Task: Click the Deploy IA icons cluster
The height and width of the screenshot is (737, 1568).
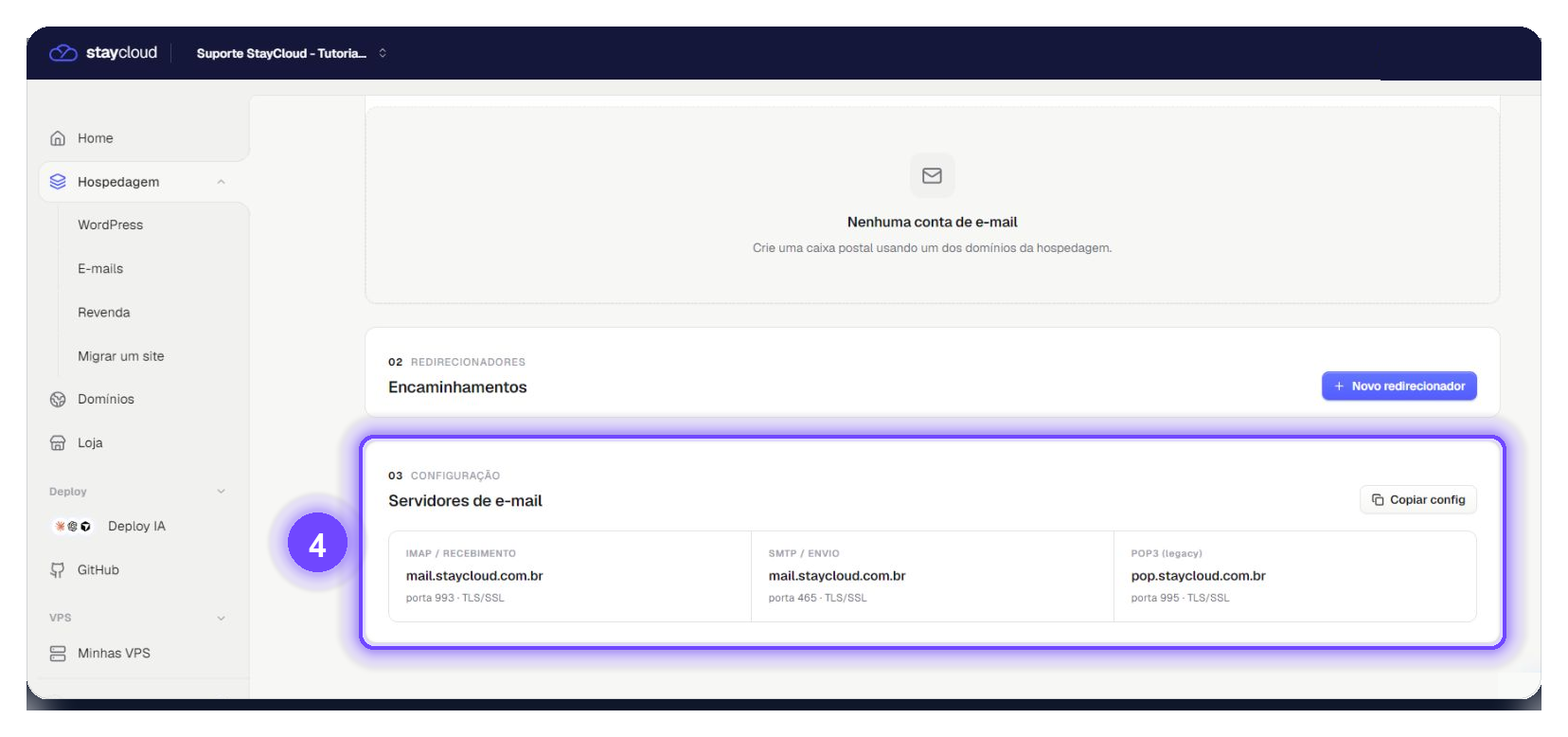Action: click(x=73, y=527)
